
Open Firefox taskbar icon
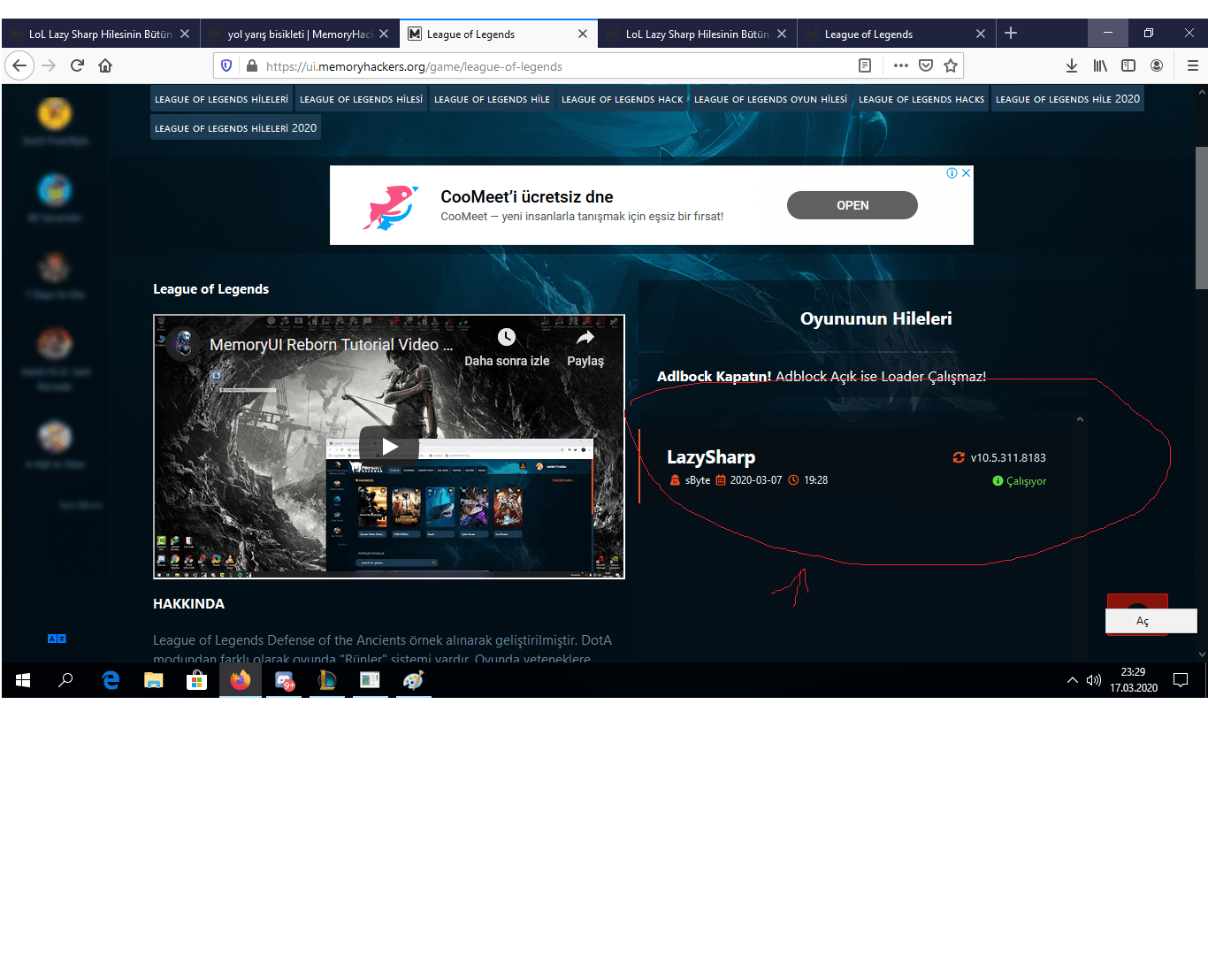(240, 680)
